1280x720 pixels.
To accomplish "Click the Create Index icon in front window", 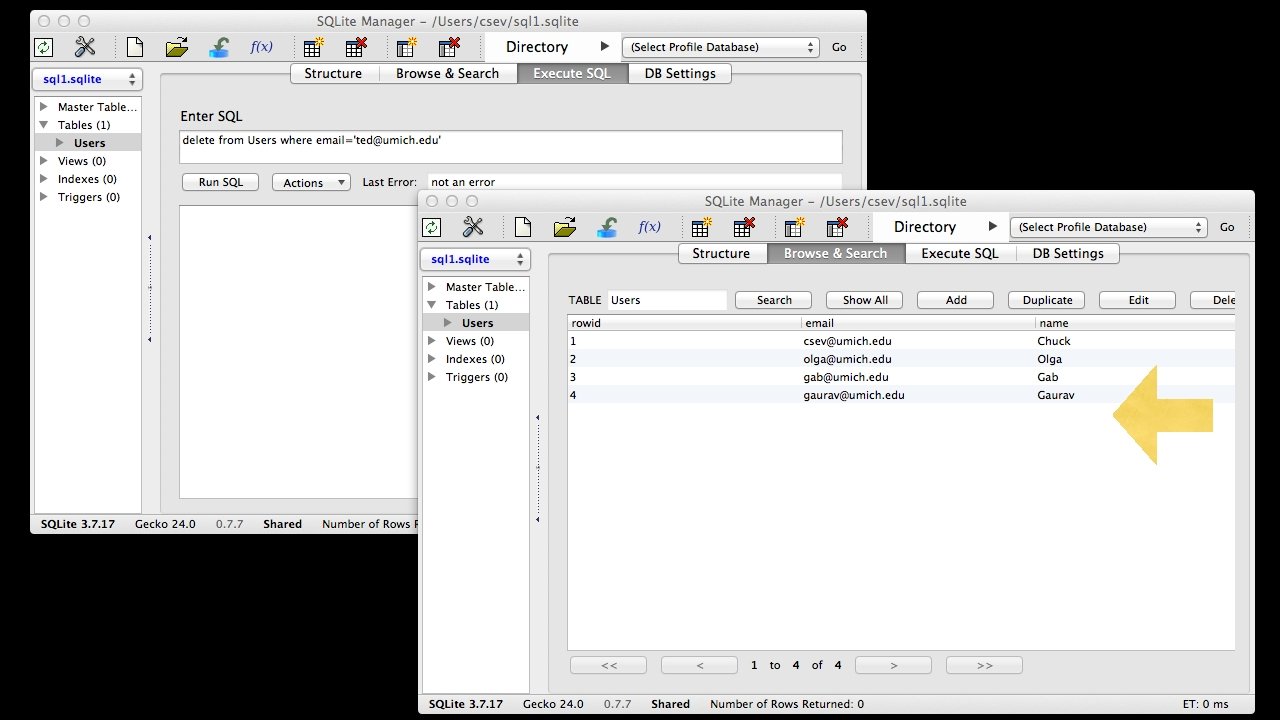I will [794, 227].
